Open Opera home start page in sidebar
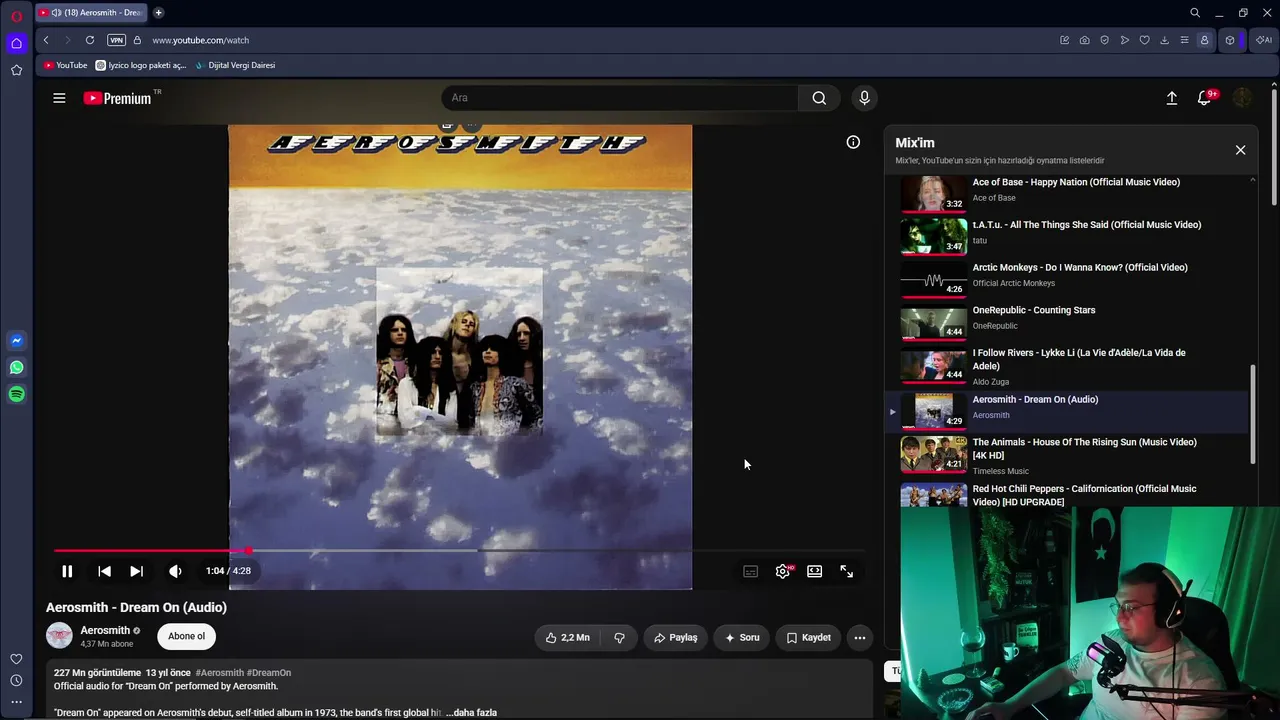Viewport: 1280px width, 720px height. click(16, 43)
